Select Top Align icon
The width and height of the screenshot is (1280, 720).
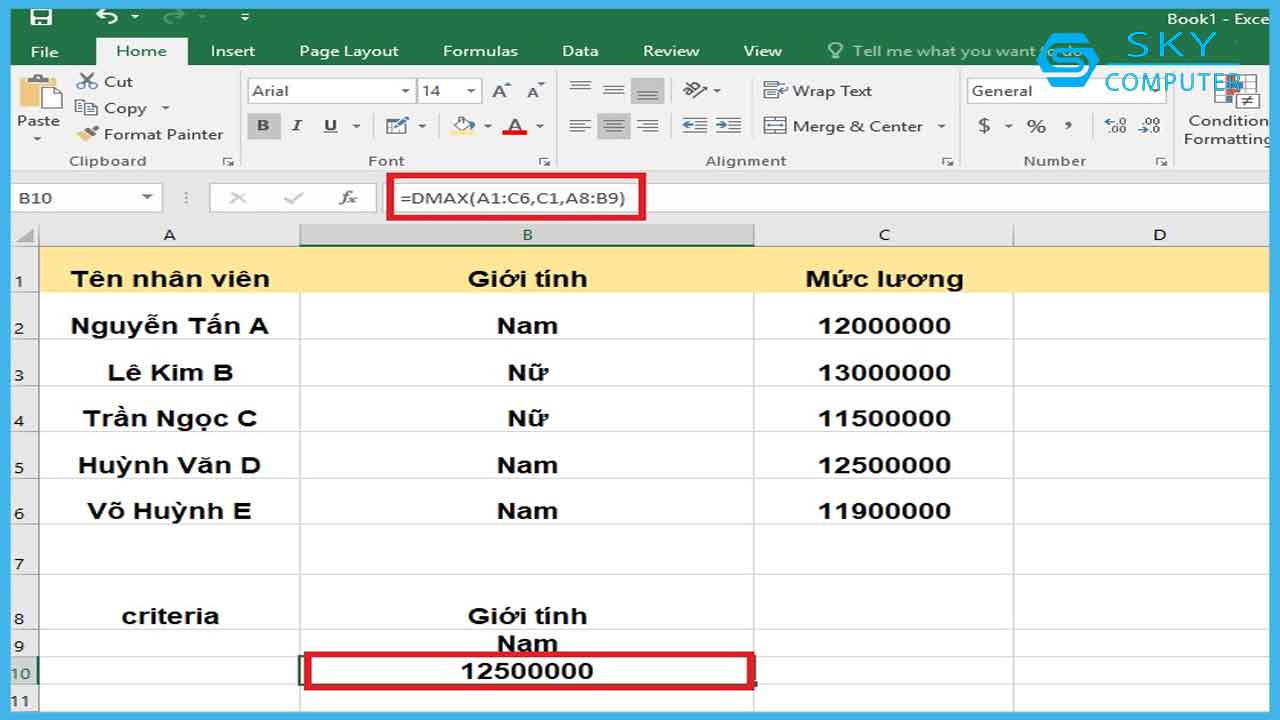point(580,90)
